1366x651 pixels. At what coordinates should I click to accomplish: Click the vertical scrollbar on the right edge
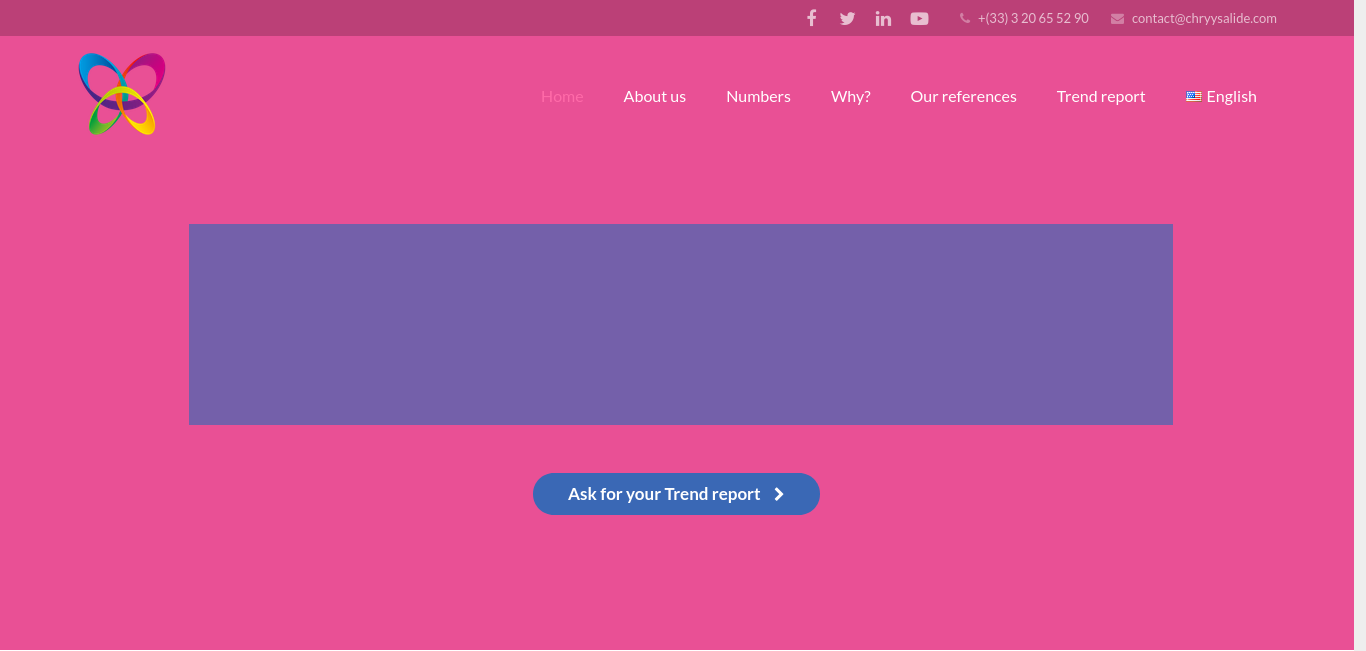(x=1359, y=325)
